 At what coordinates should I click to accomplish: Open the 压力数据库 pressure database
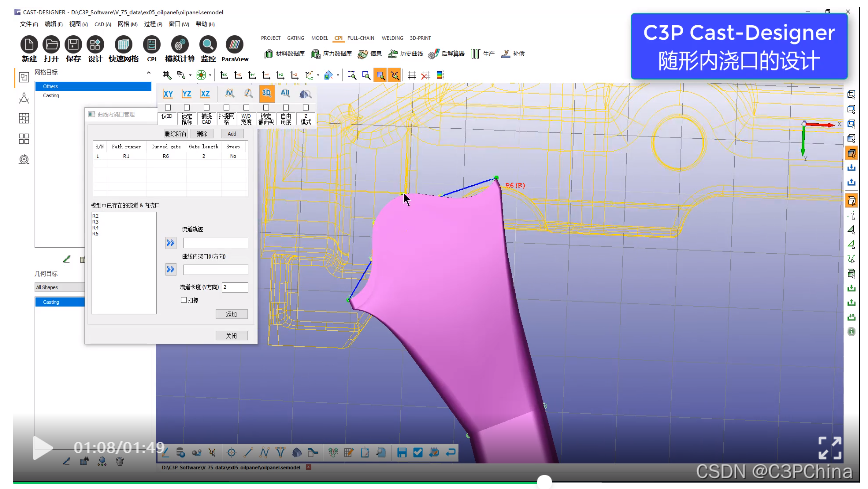(332, 54)
